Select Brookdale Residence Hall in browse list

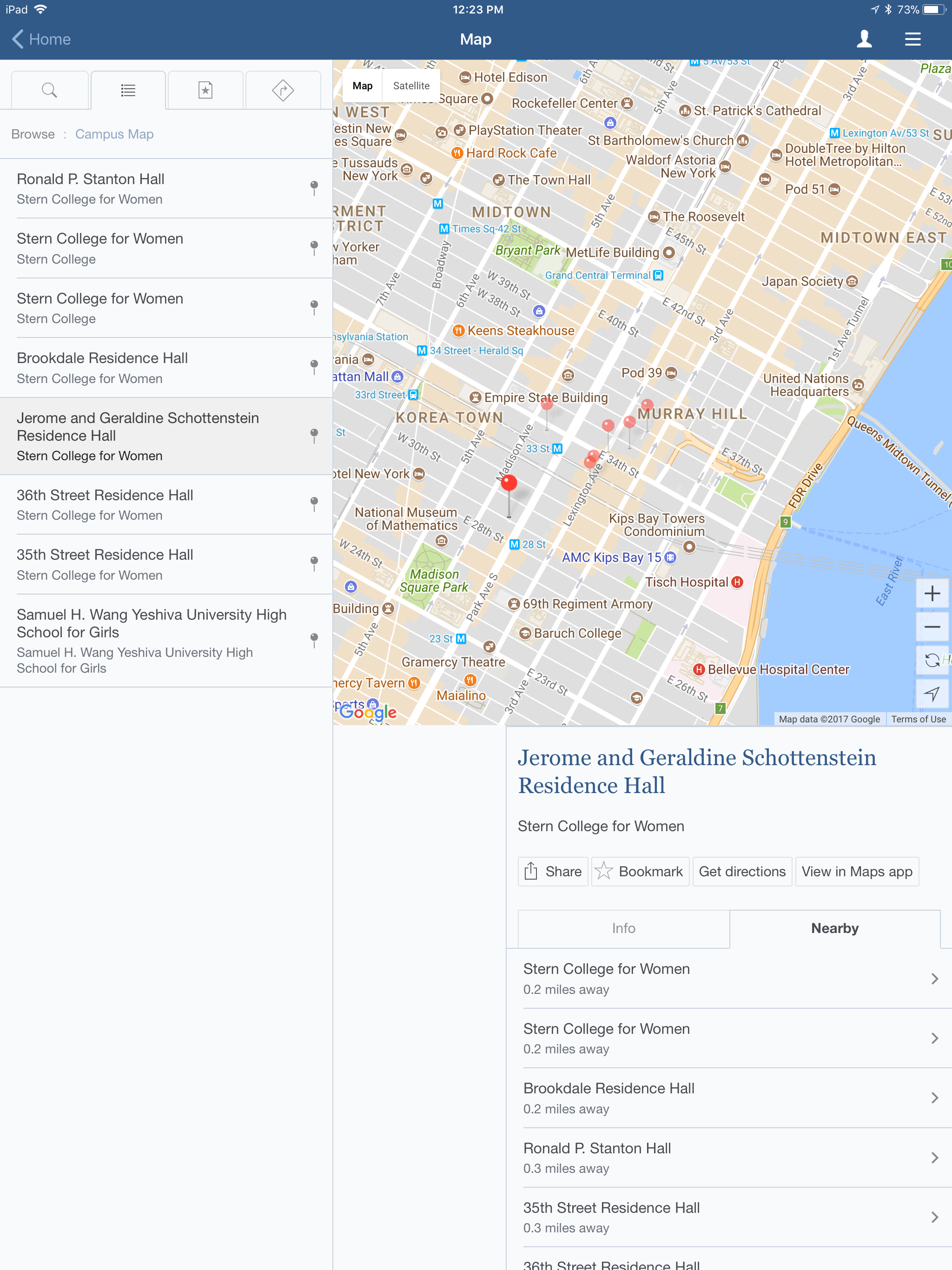coord(166,367)
